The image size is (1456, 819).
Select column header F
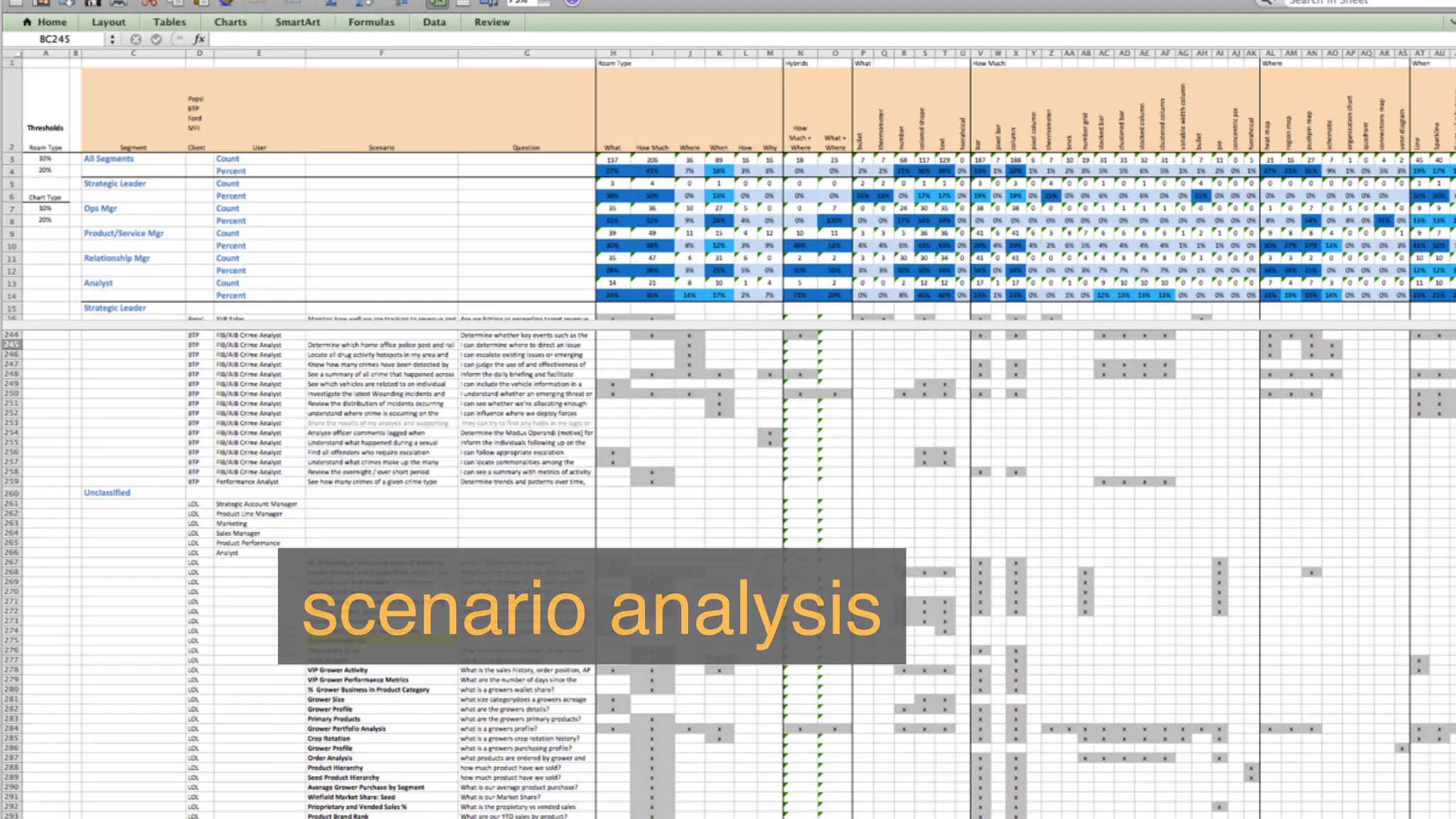pos(382,53)
